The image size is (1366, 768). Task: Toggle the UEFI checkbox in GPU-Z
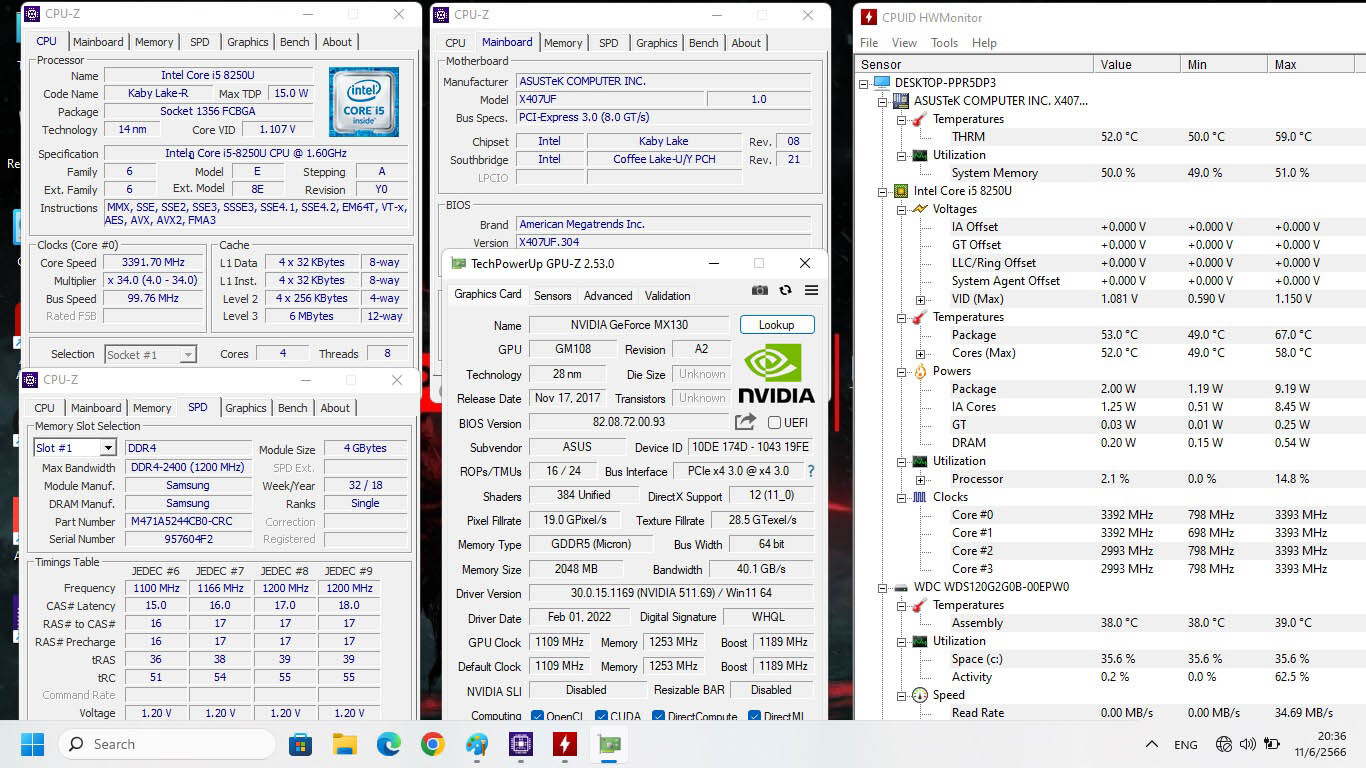[774, 423]
